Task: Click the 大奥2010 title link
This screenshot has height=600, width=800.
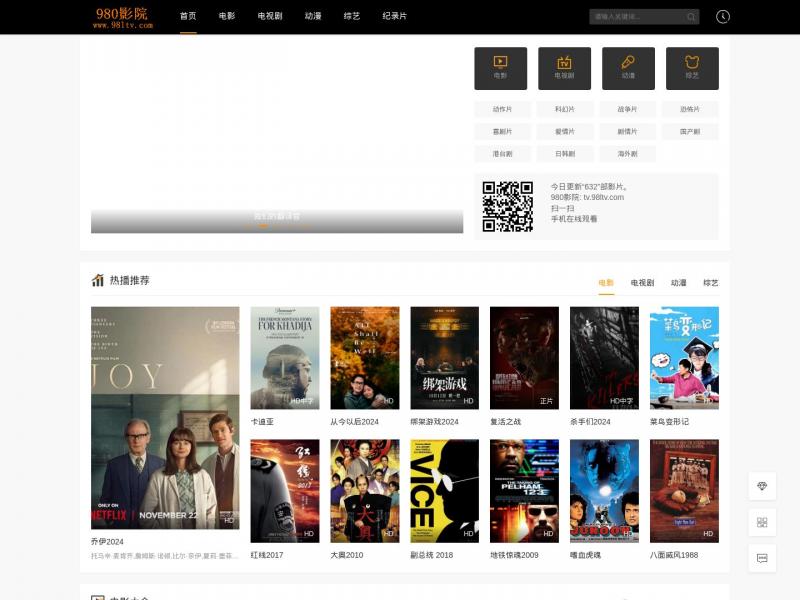Action: (x=347, y=555)
